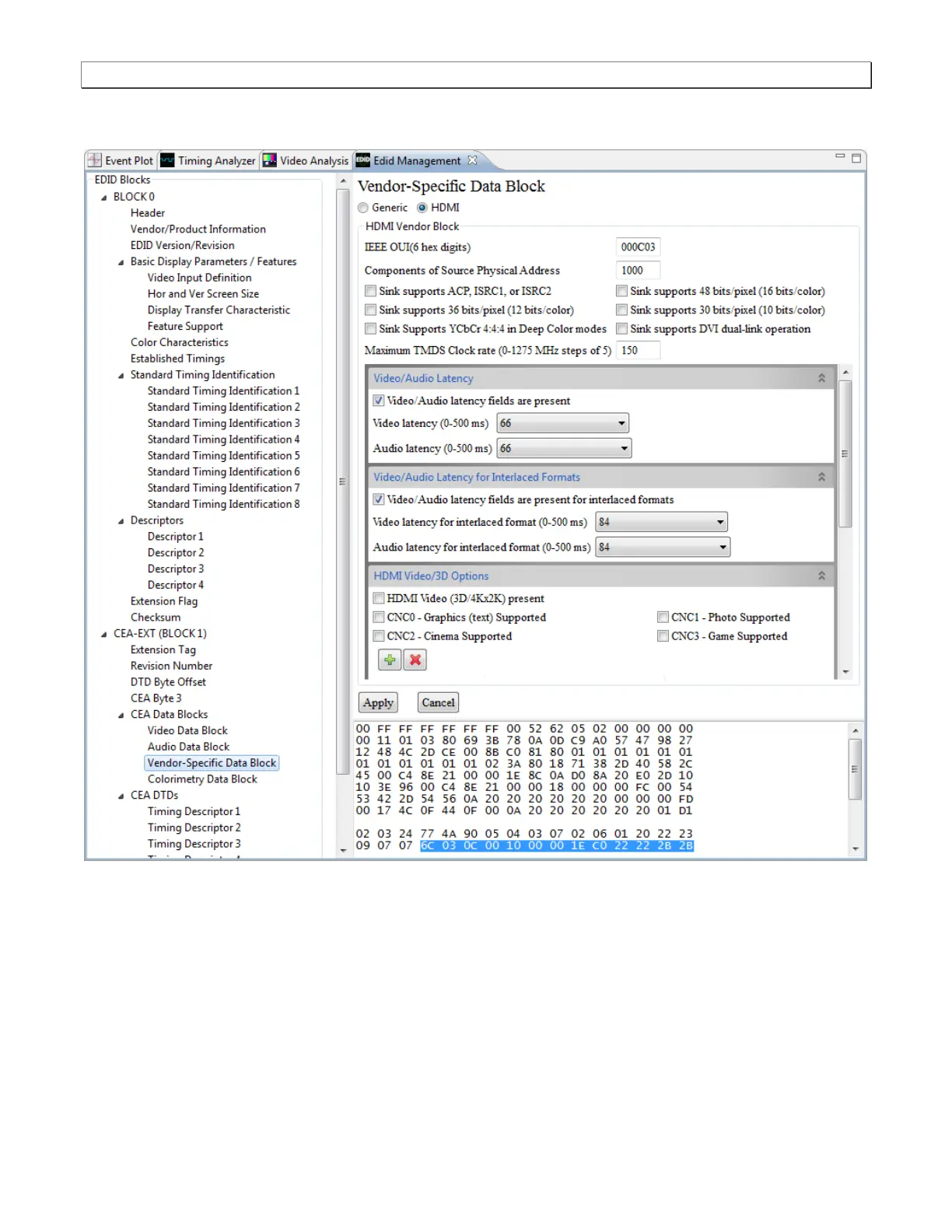Viewport: 952px width, 1232px height.
Task: Select Colorimetry Data Block in the tree
Action: click(x=202, y=779)
